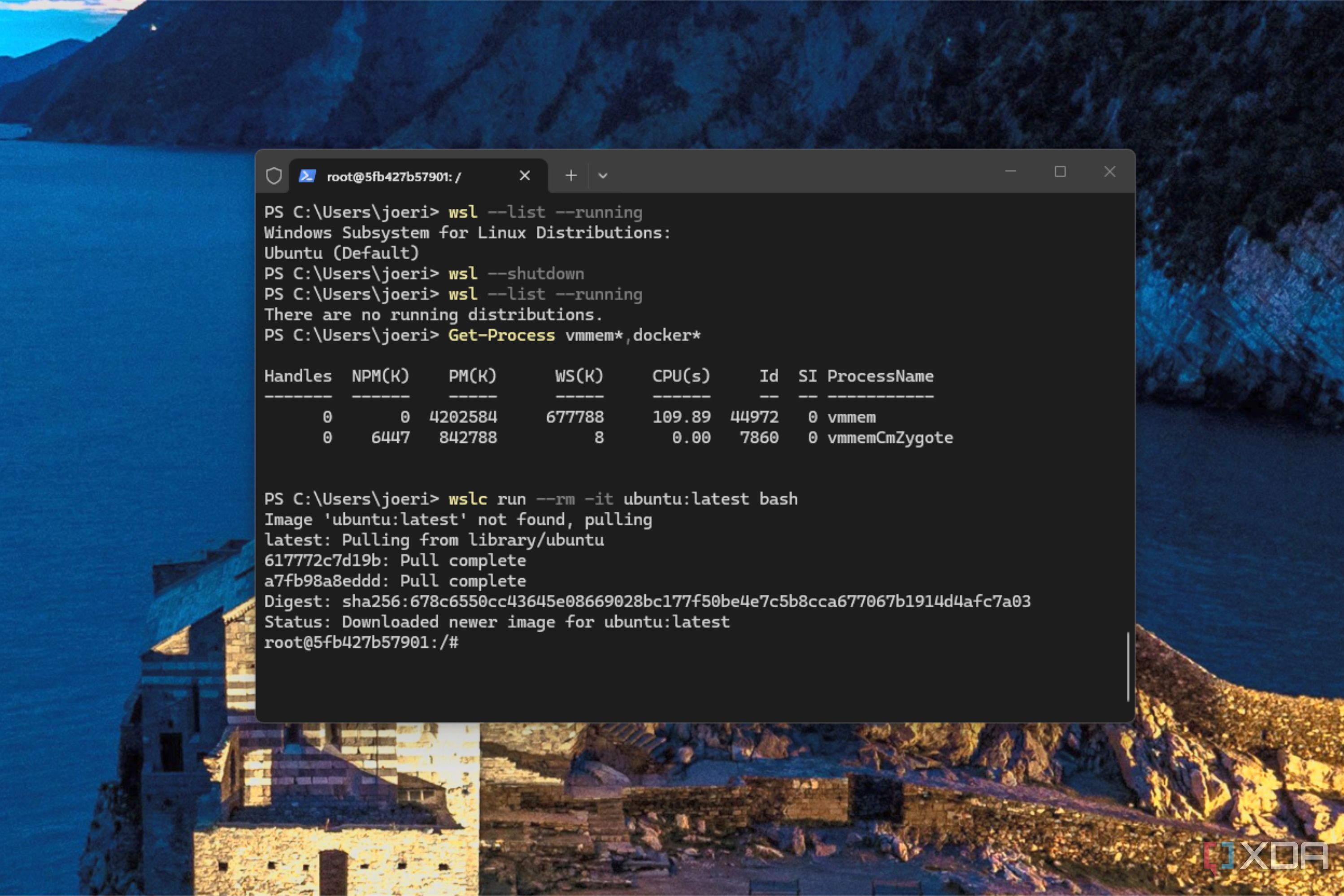This screenshot has height=896, width=1344.
Task: Click 'Get-Process' command text
Action: pos(501,335)
